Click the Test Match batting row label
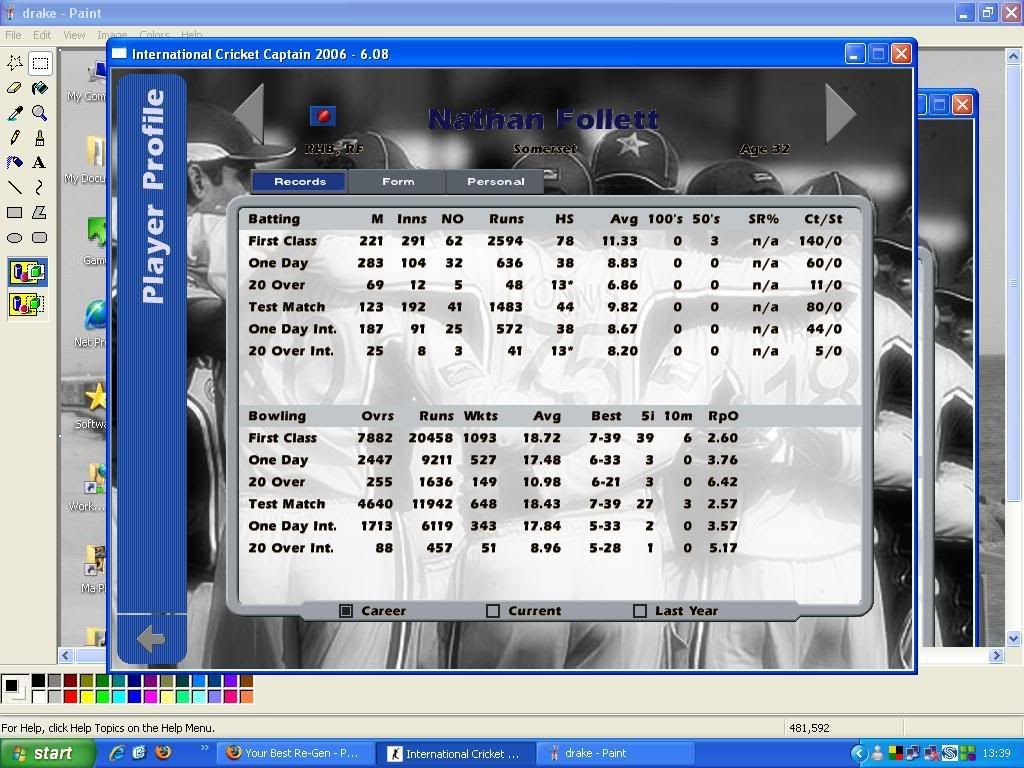 (286, 307)
